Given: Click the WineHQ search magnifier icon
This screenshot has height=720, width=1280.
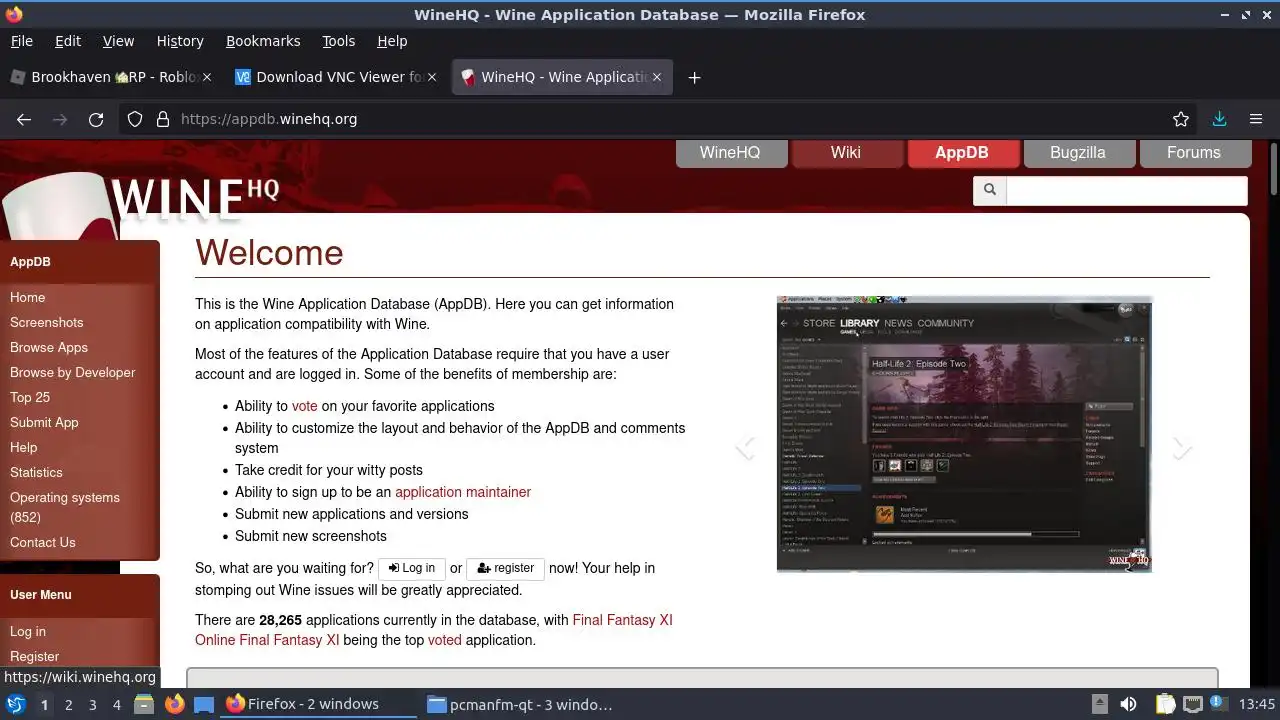Looking at the screenshot, I should (x=990, y=190).
